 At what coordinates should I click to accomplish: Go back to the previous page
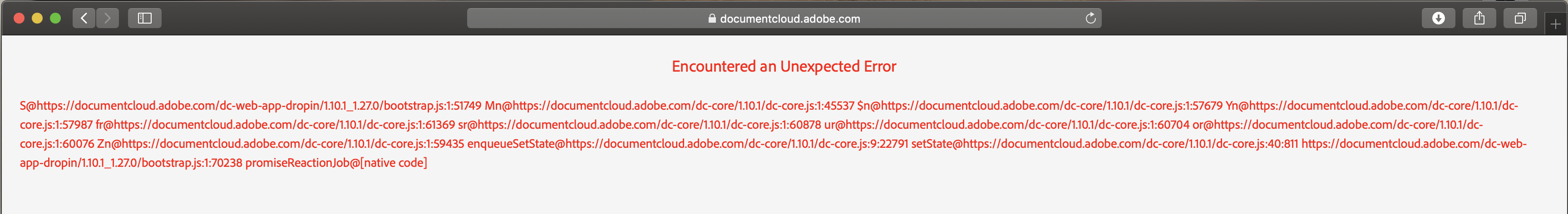pos(84,18)
